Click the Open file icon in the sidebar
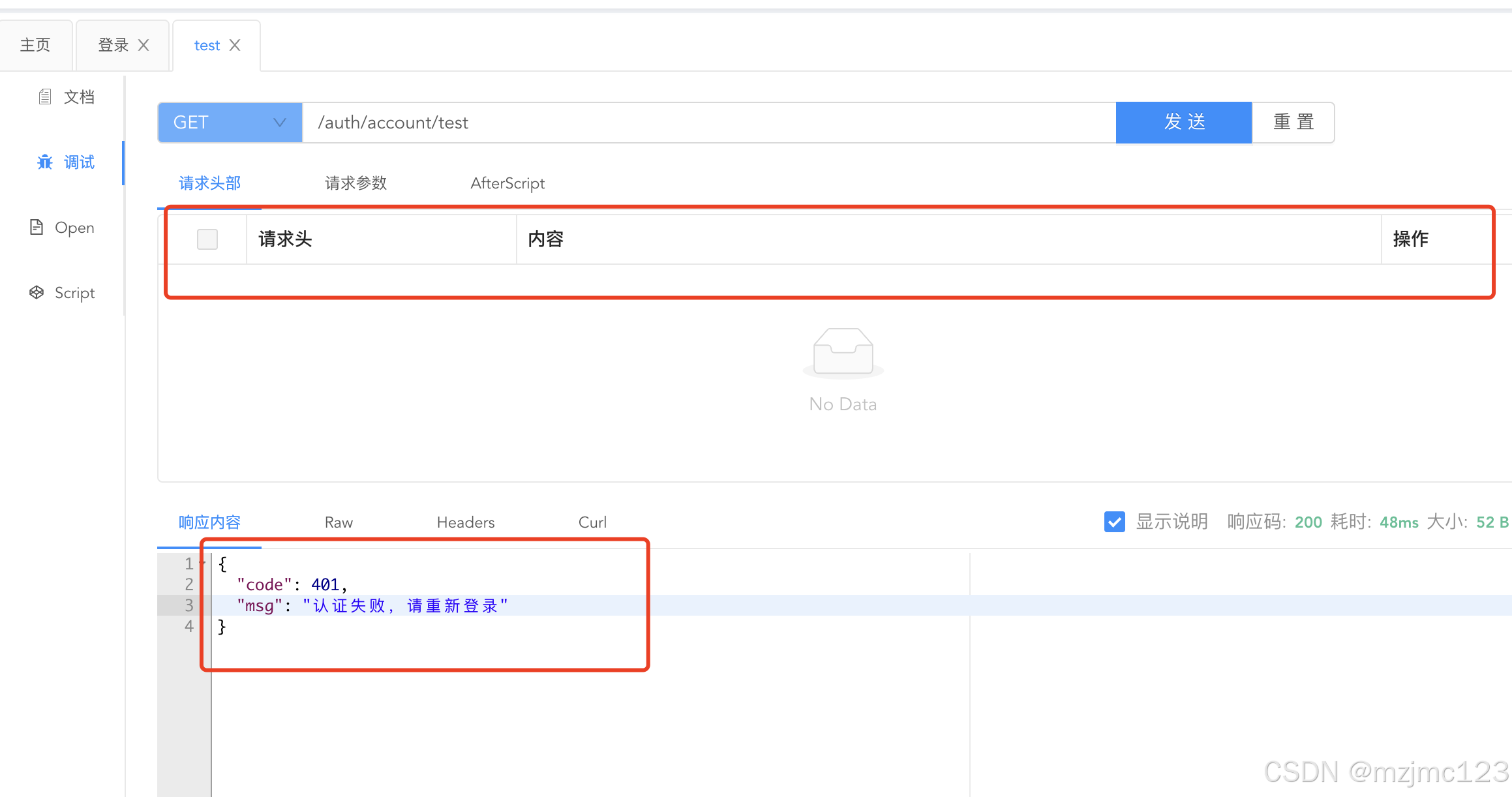The width and height of the screenshot is (1512, 797). click(x=37, y=227)
